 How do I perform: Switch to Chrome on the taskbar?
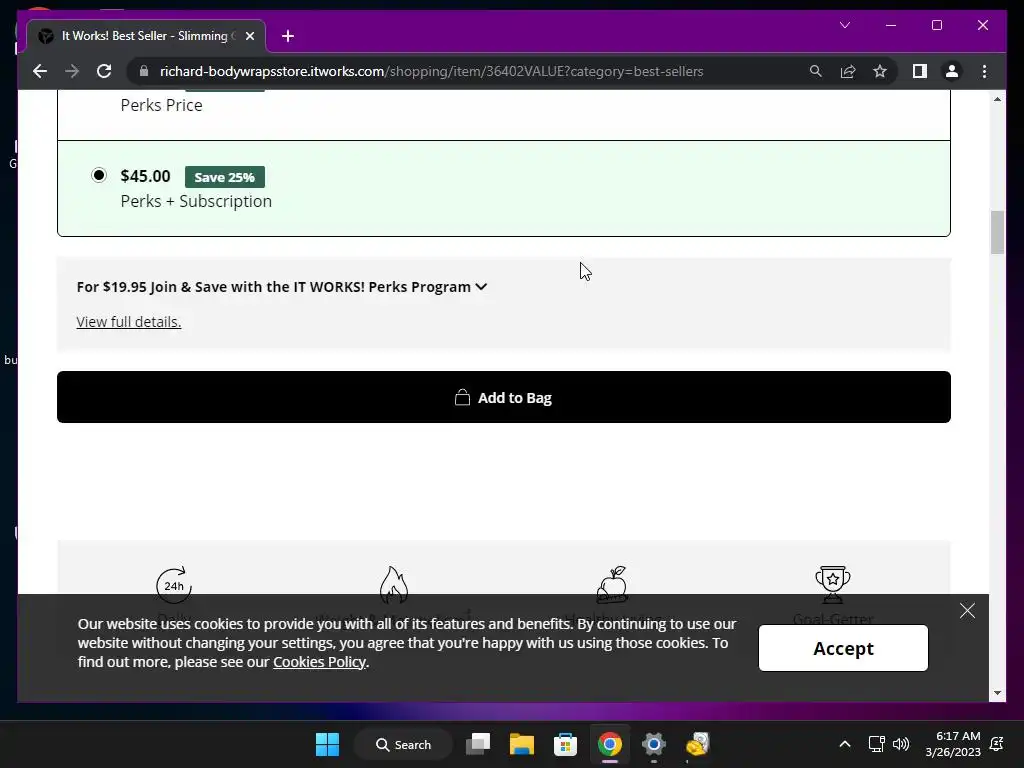click(x=609, y=744)
